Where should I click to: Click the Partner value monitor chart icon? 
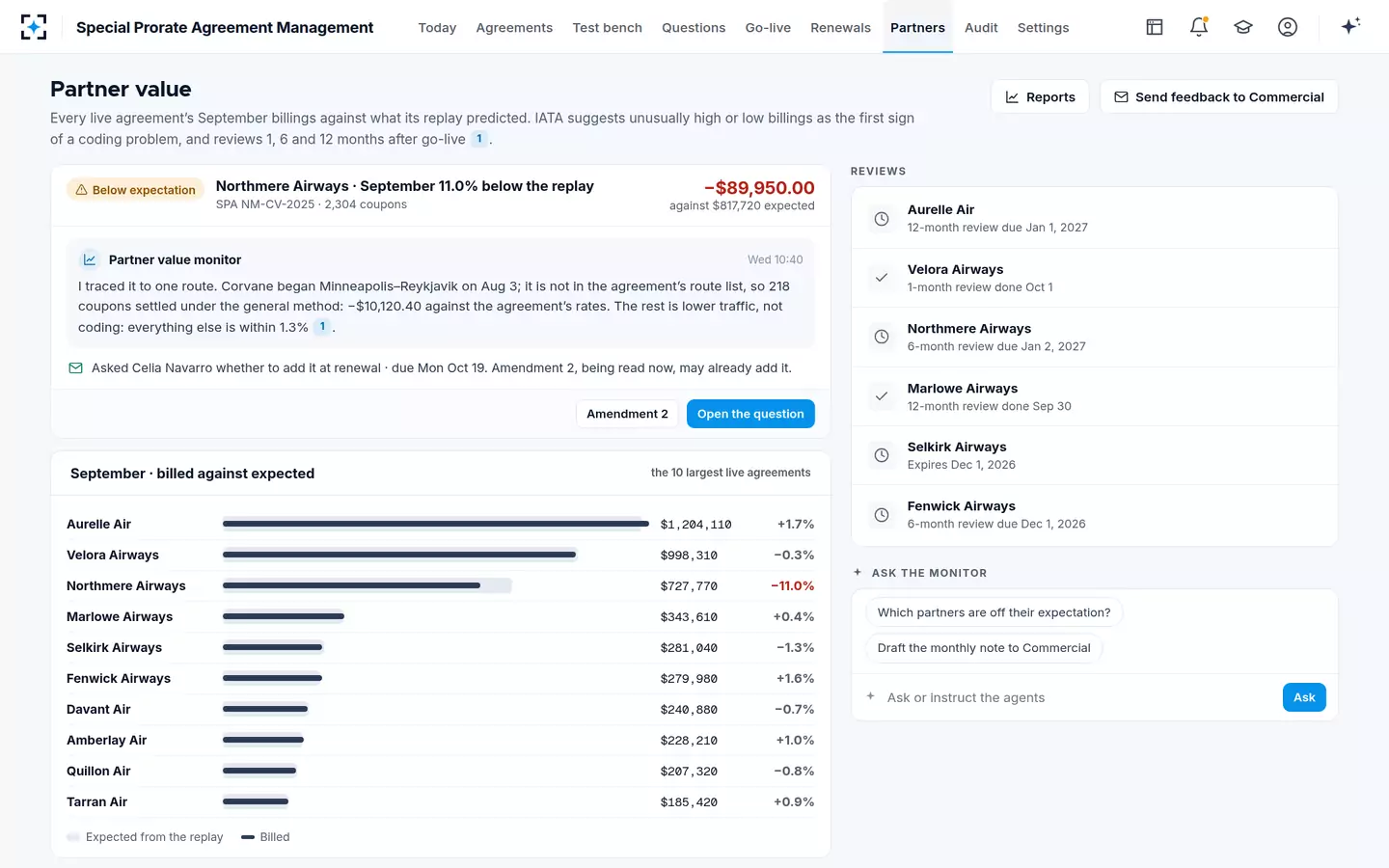(x=90, y=259)
